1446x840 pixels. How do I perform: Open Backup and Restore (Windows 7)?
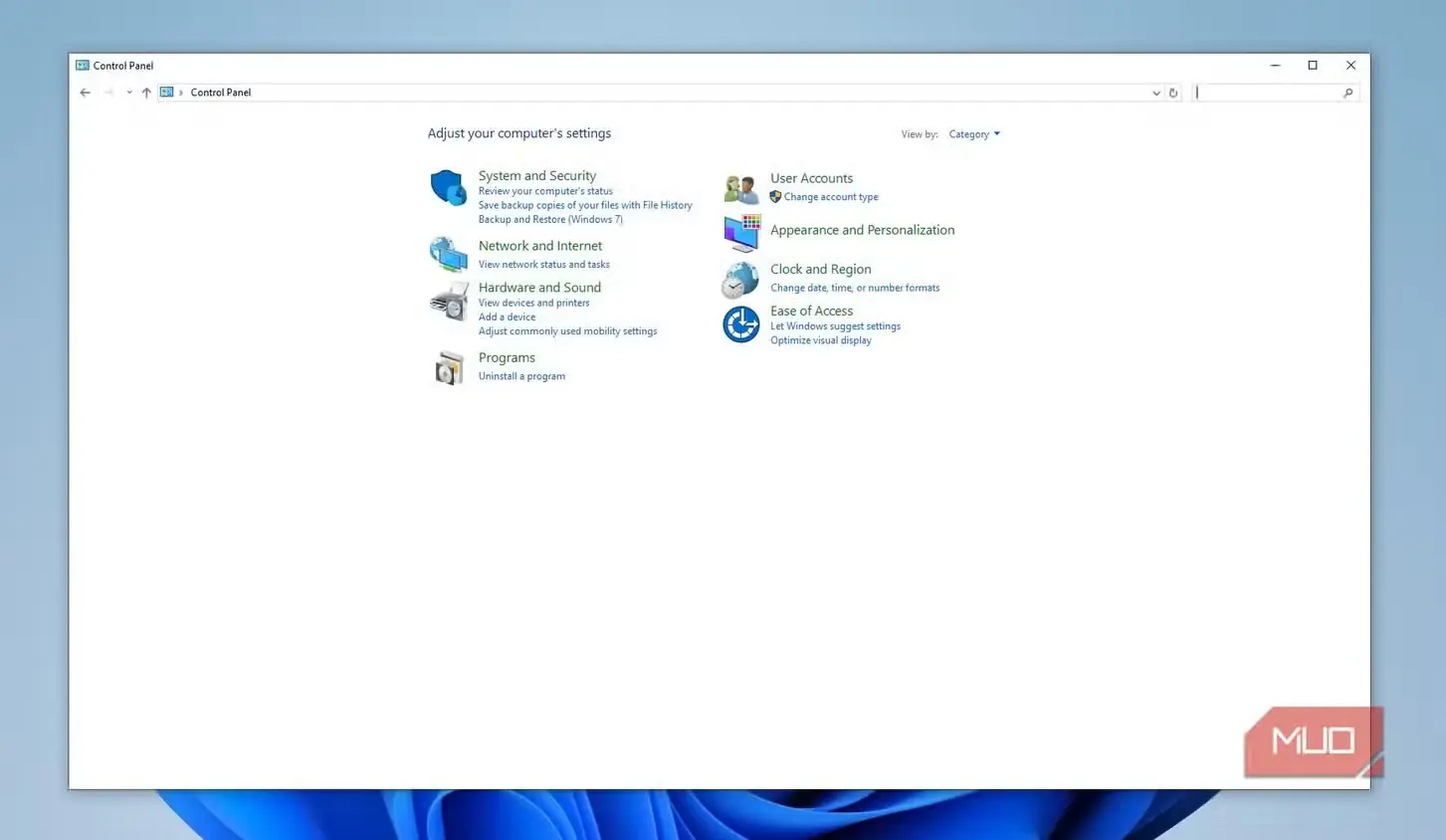tap(550, 219)
